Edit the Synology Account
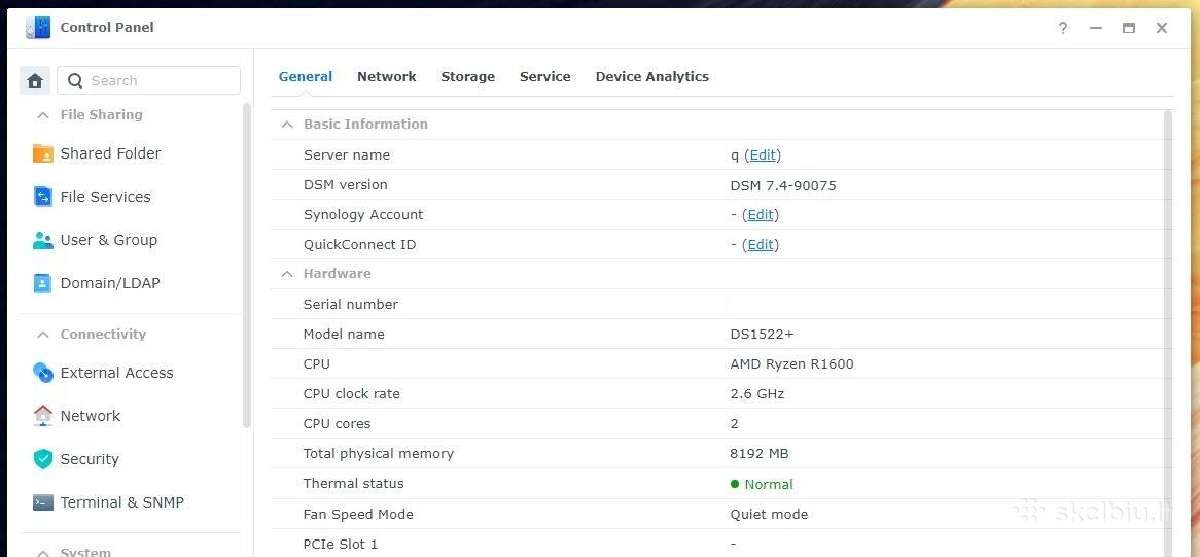This screenshot has height=557, width=1200. 760,215
